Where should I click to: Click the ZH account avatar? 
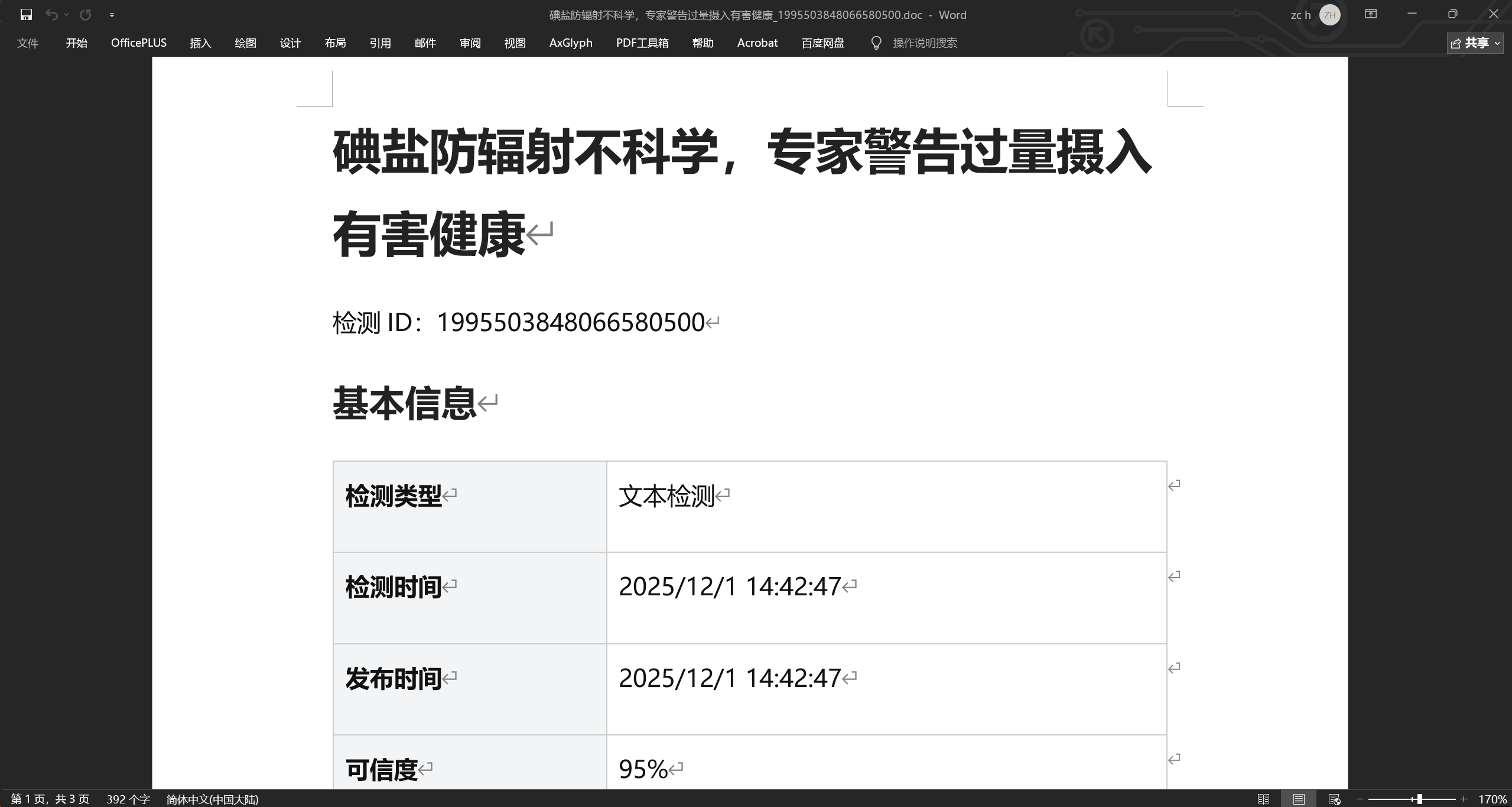coord(1330,15)
